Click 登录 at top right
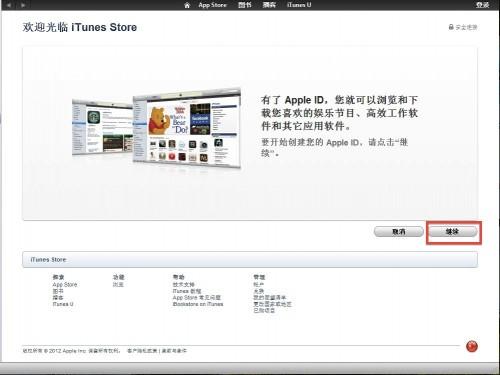This screenshot has width=500, height=375. (x=482, y=5)
